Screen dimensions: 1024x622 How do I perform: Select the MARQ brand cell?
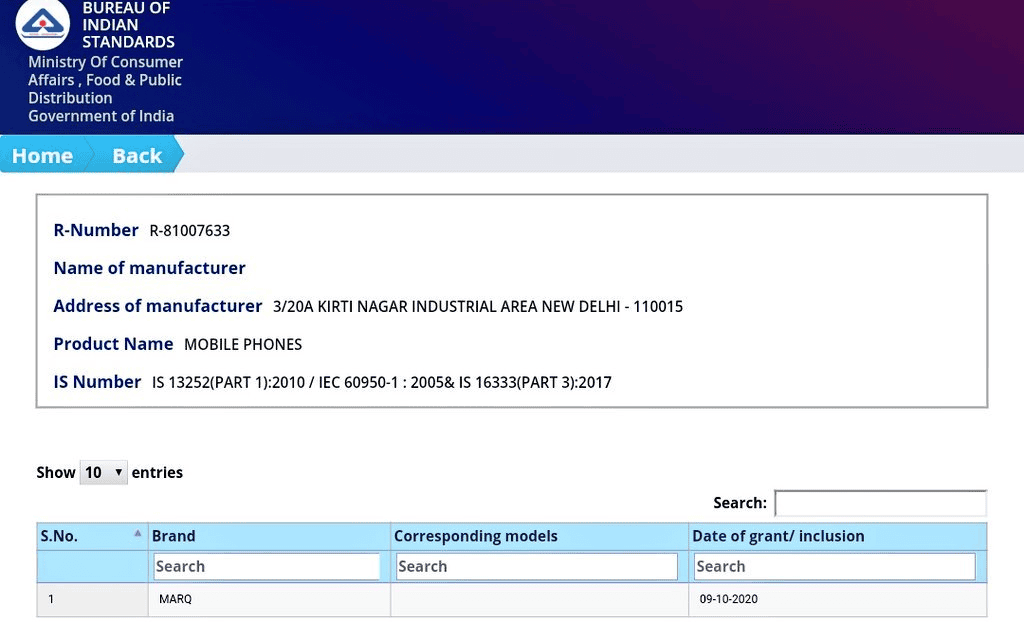pos(175,600)
